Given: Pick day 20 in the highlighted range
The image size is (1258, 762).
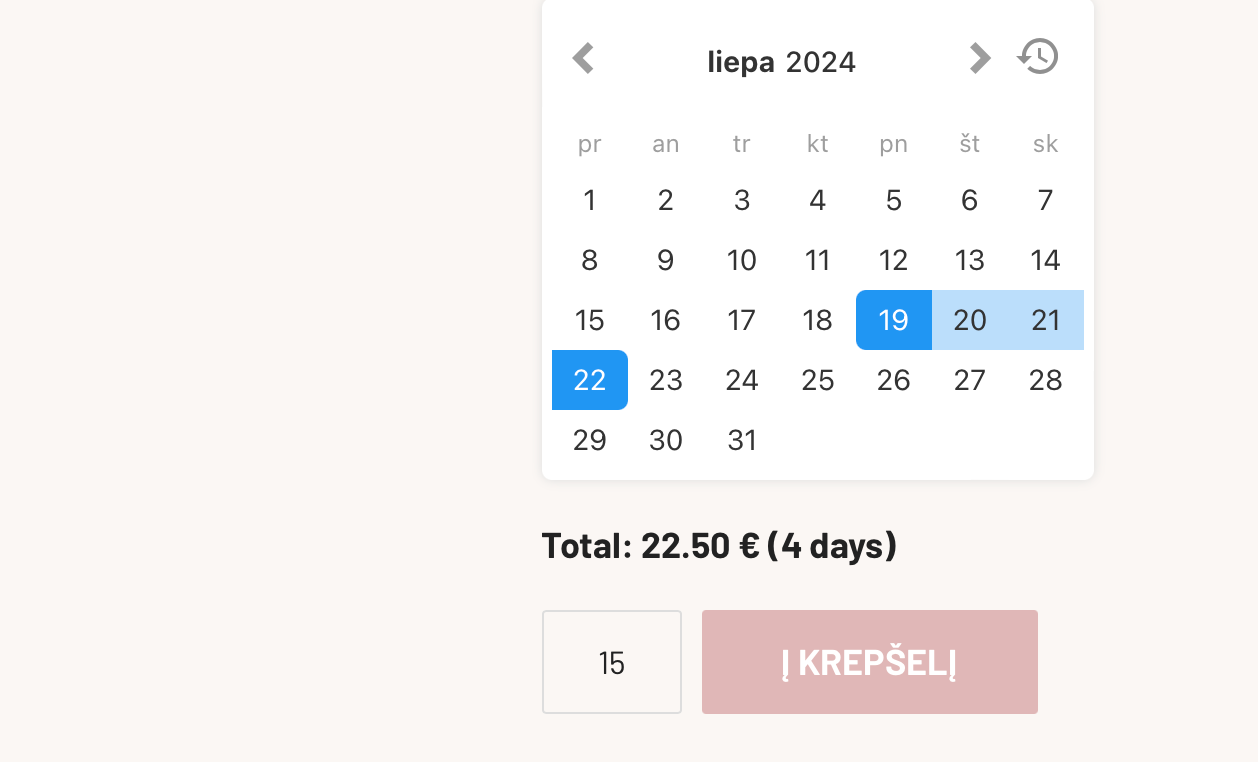Looking at the screenshot, I should click(970, 320).
